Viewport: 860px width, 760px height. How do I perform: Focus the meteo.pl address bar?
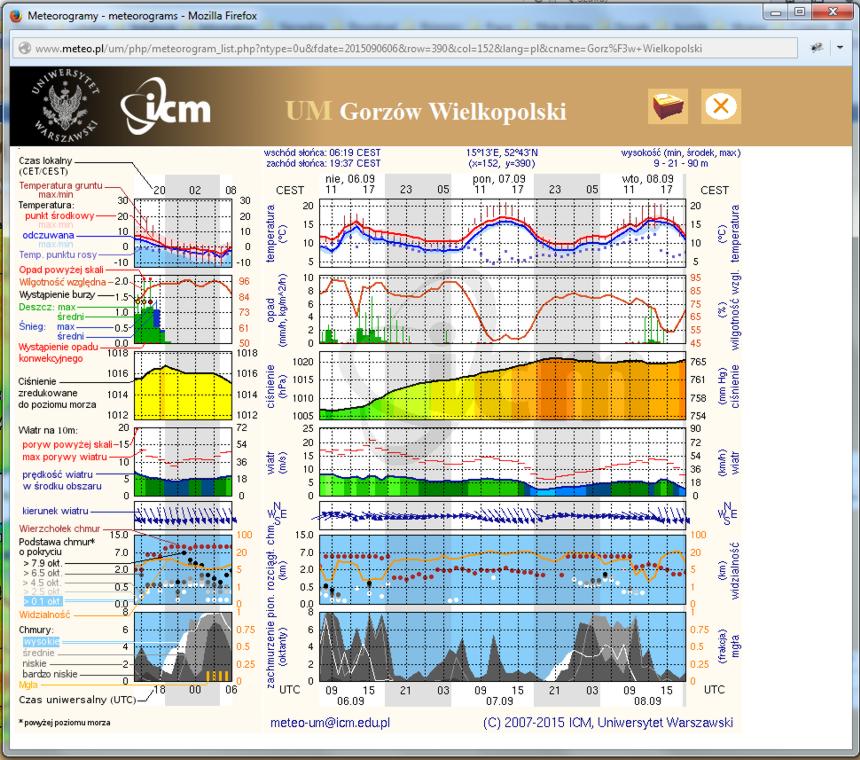click(406, 48)
